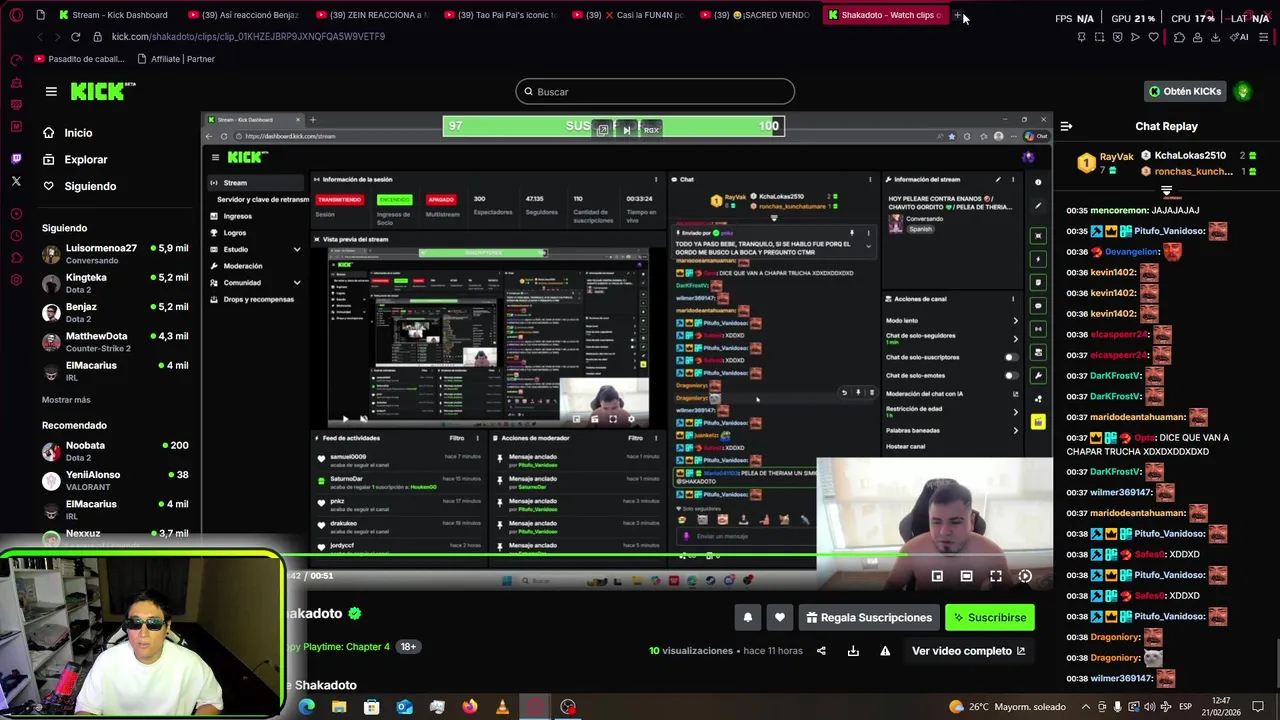Viewport: 1280px width, 720px height.
Task: Switch to SACRED VIENDO browser tab
Action: tap(757, 15)
